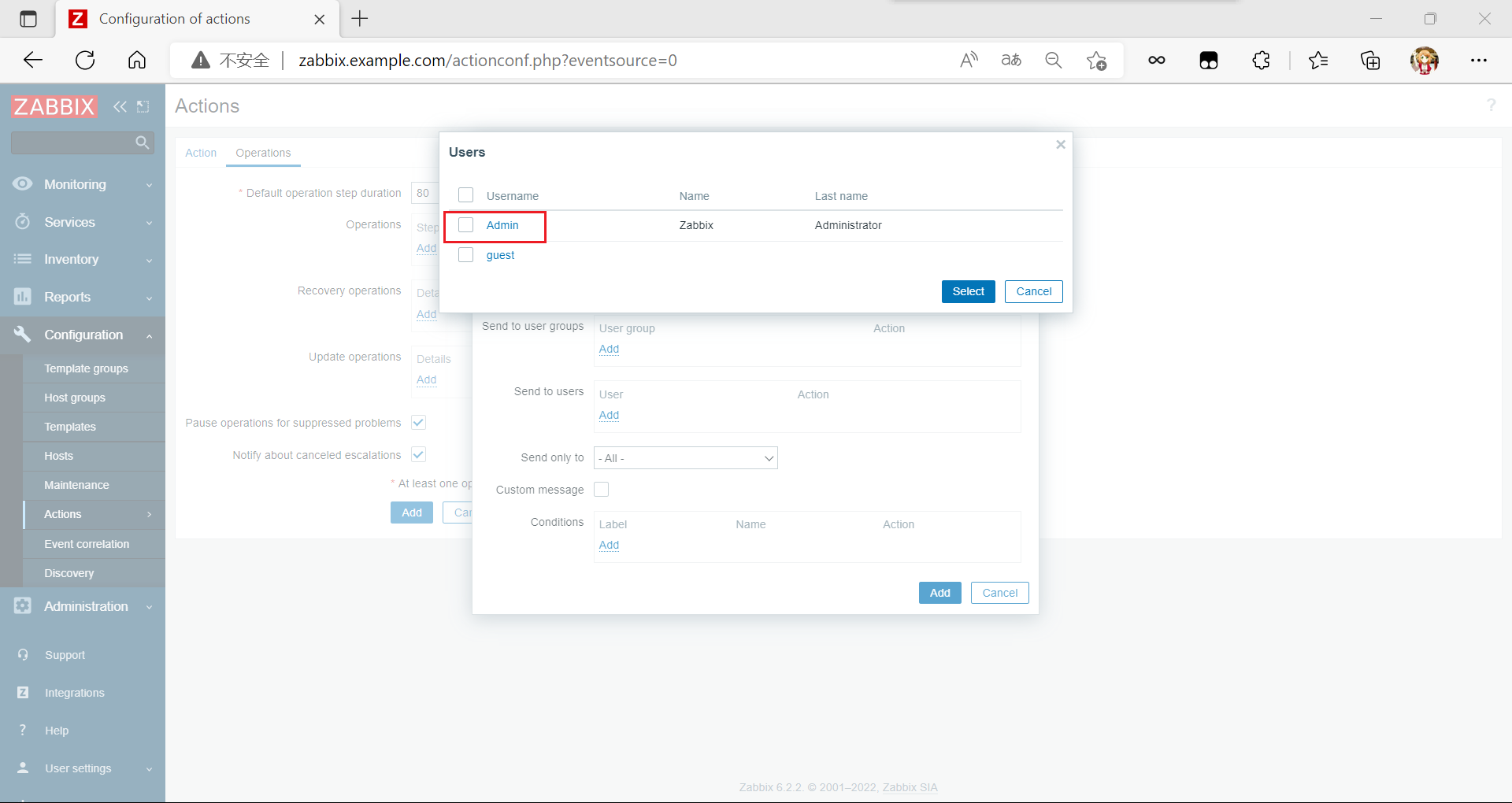This screenshot has width=1512, height=803.
Task: Reload the page with refresh icon
Action: pyautogui.click(x=85, y=60)
